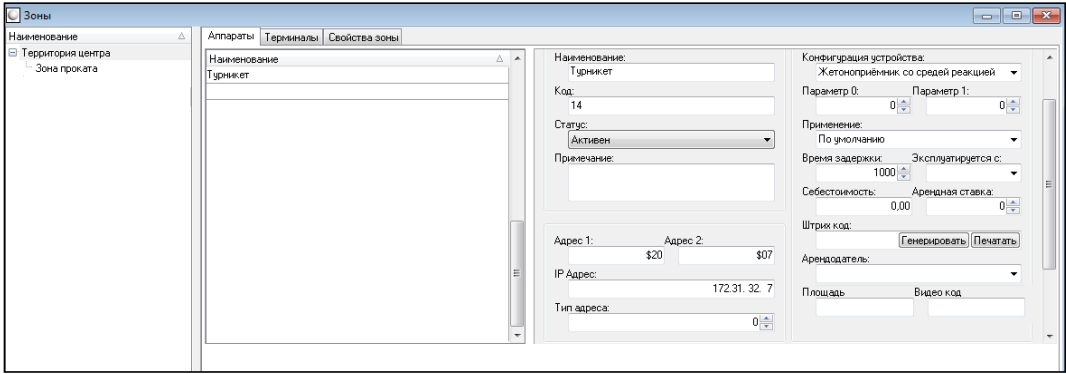
Task: Switch to the Терминалы tab
Action: pyautogui.click(x=291, y=38)
